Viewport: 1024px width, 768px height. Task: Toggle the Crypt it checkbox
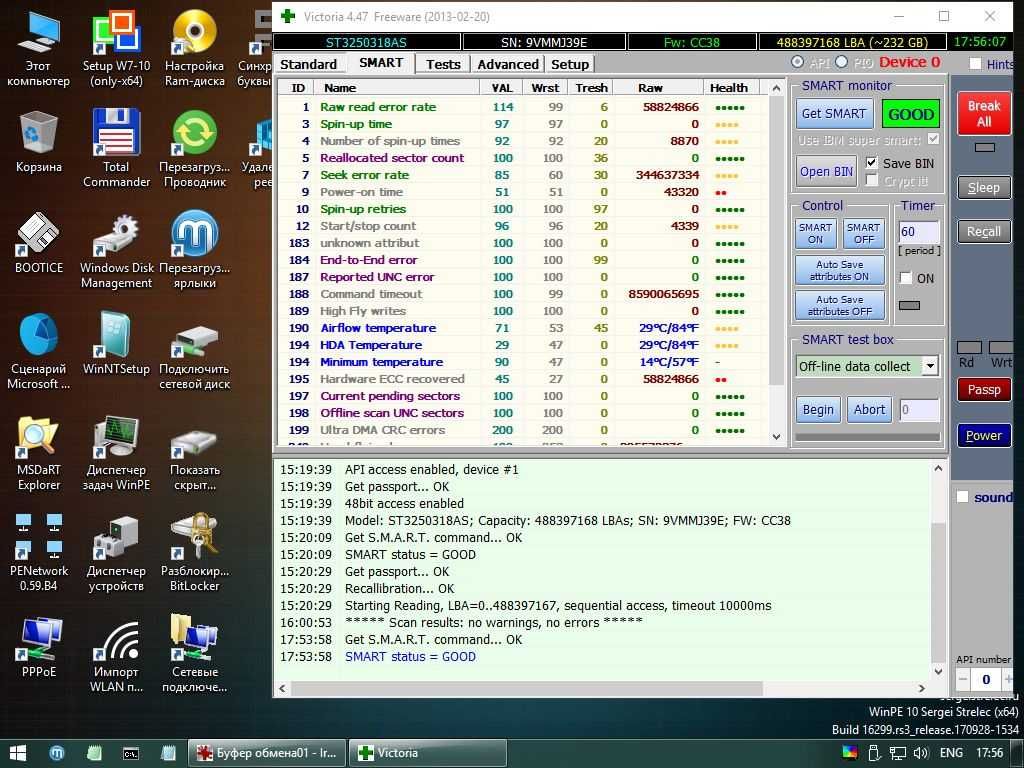coord(871,180)
